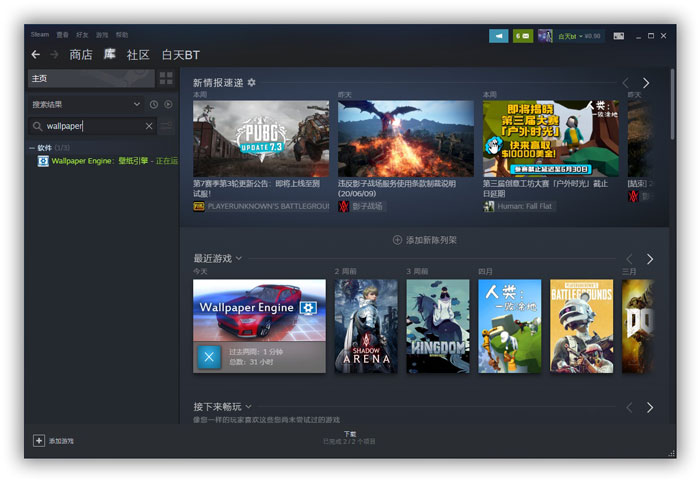Click 添加新陈列架 to add shelf
Viewport: 700px width, 482px height.
coord(425,240)
